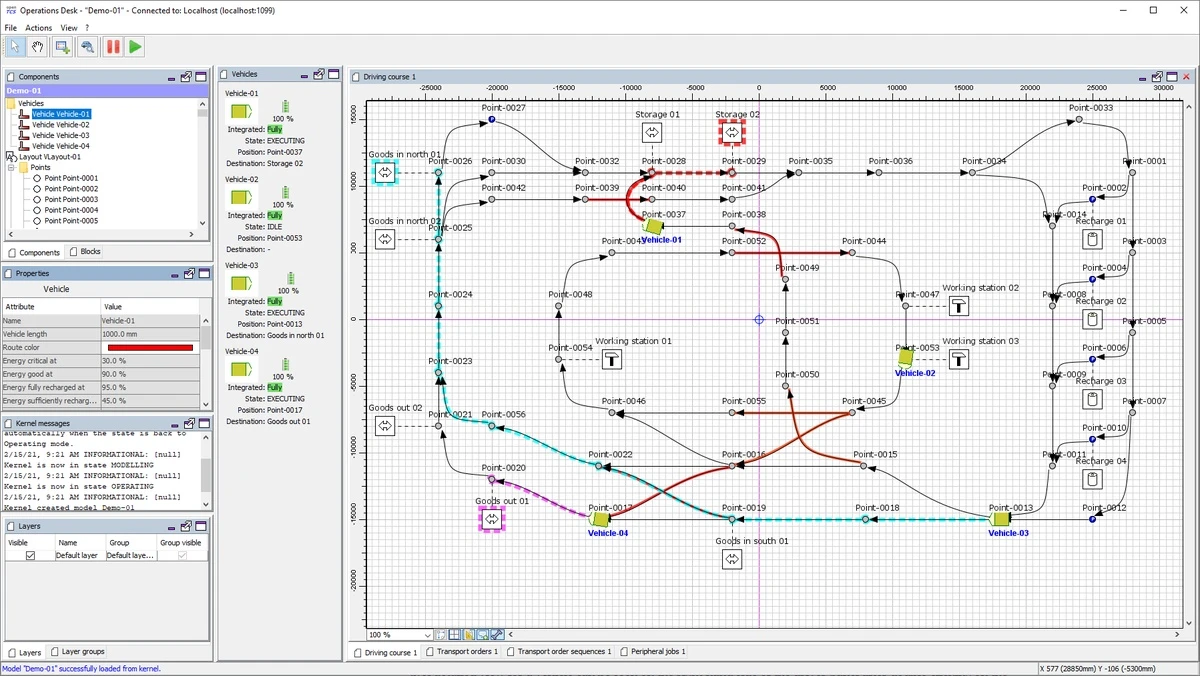Viewport: 1200px width, 676px height.
Task: Click the Working station 01 icon
Action: click(611, 359)
